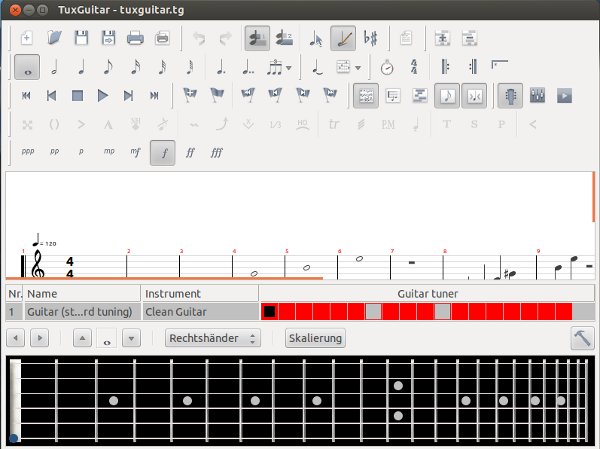Screen dimensions: 600x449
Task: Select Guitar (st...rd tuning) track name
Action: 82,312
